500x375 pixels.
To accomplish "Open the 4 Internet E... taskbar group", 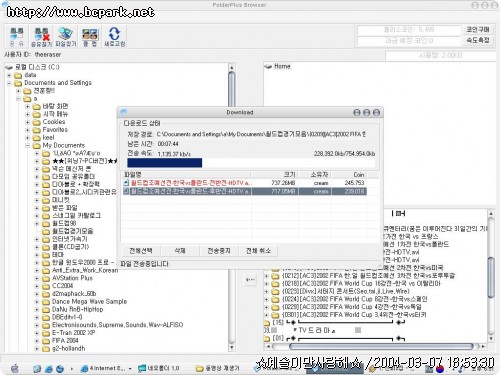I will coord(106,368).
